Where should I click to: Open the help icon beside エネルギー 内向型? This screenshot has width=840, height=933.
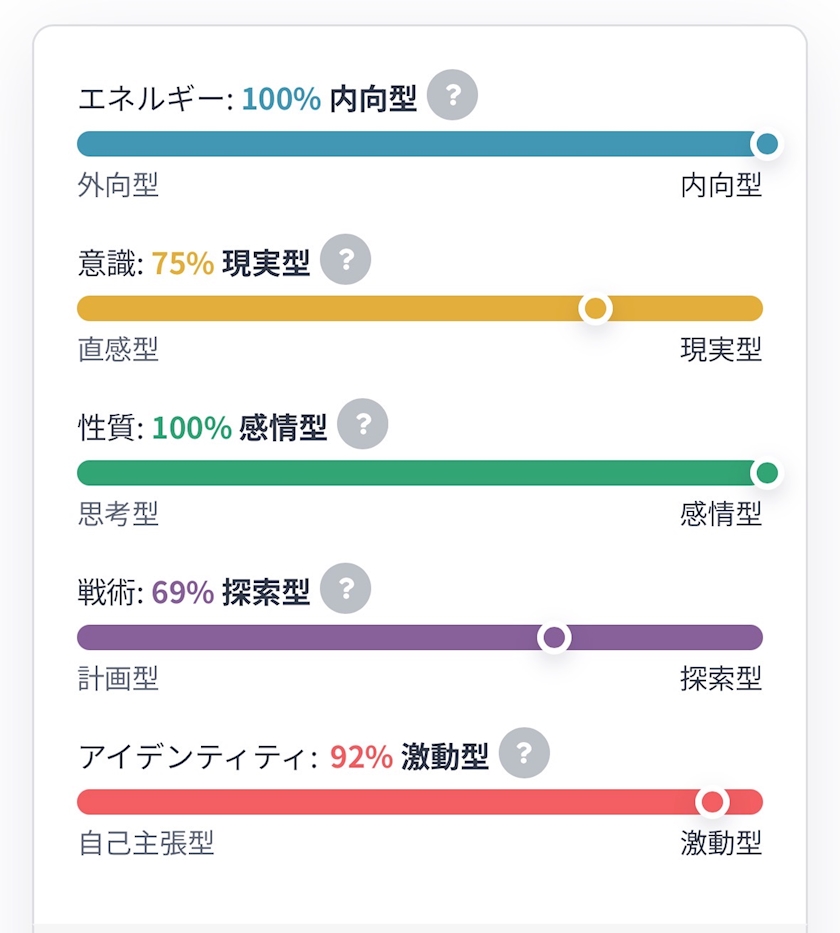coord(453,95)
